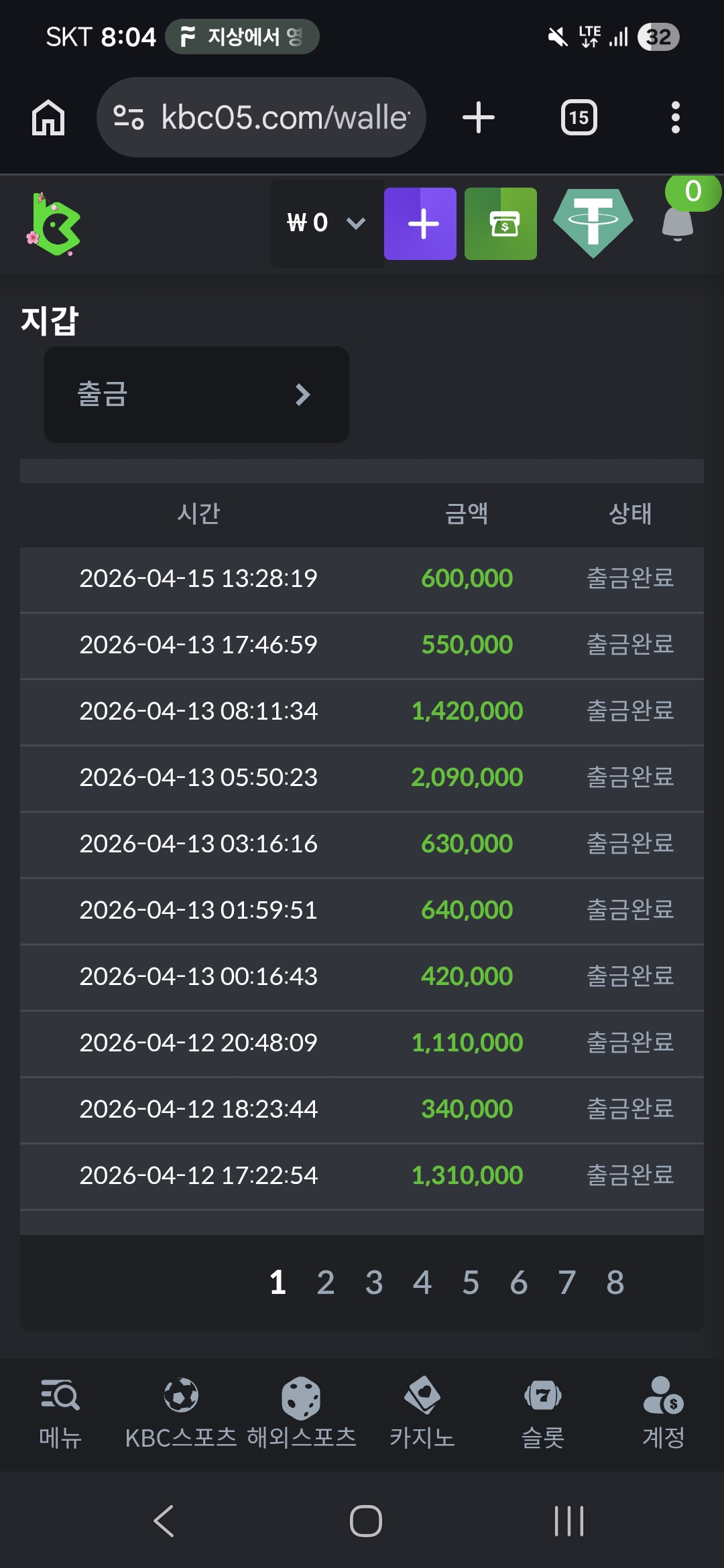
Task: Open the tab switcher showing 15 tabs
Action: pyautogui.click(x=579, y=118)
